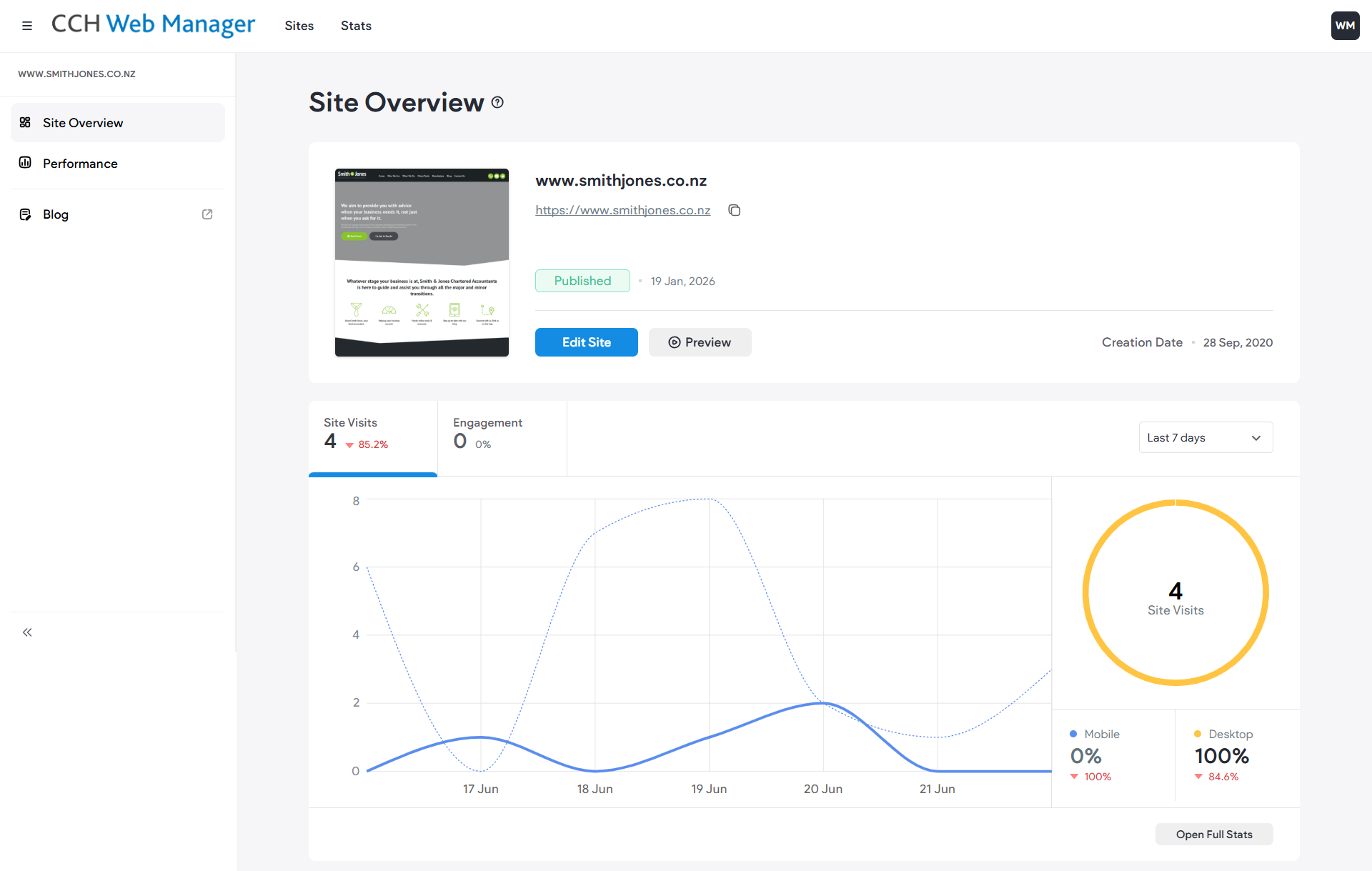Click the Edit Site button
The image size is (1372, 871).
586,342
